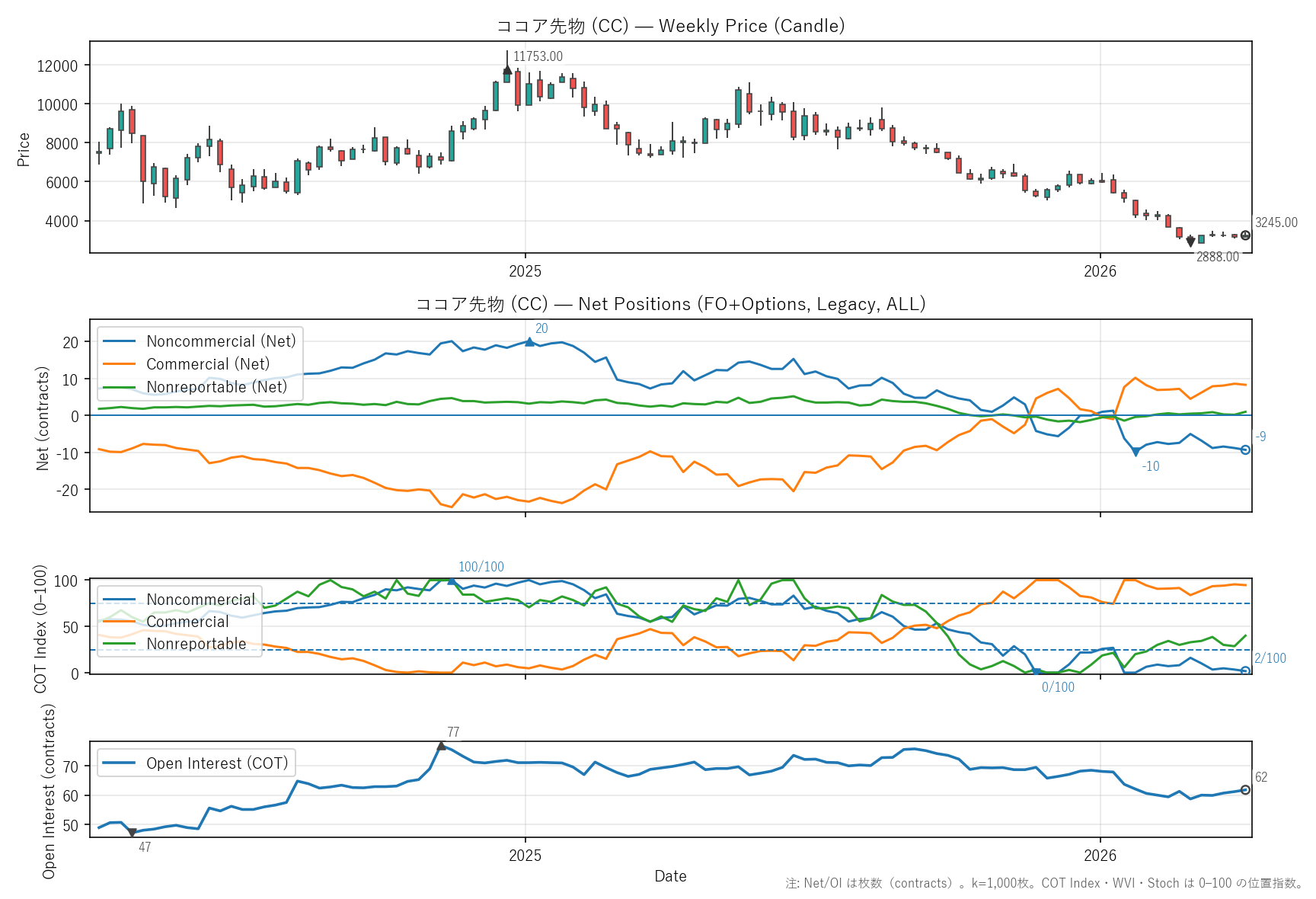Image resolution: width=1316 pixels, height=899 pixels.
Task: Click the Noncommercial net peak marker labeled 20
Action: (529, 342)
